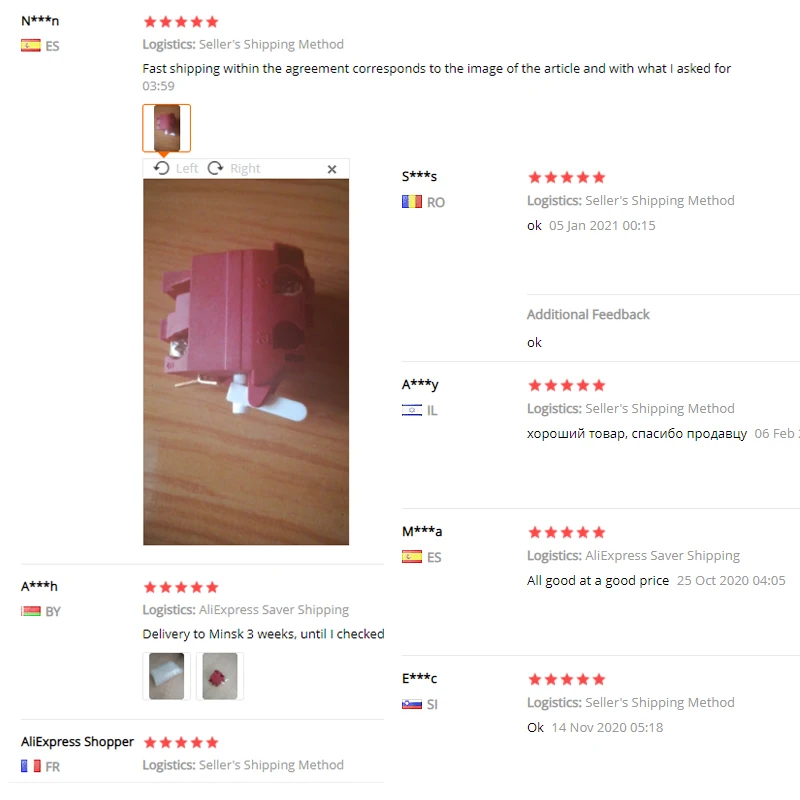The width and height of the screenshot is (800, 800).
Task: Click the reviewer name AliExpress Shopper
Action: [77, 741]
